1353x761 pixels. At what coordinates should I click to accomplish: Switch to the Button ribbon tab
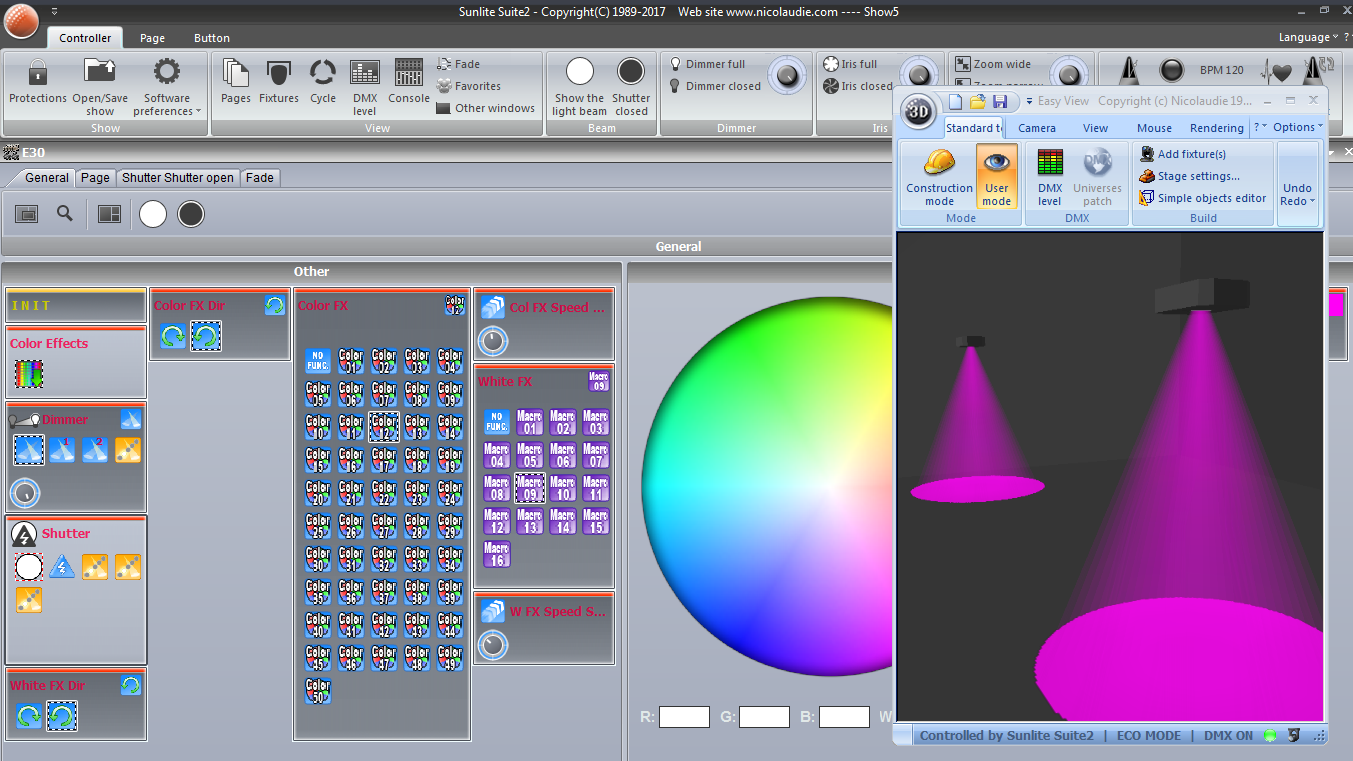point(212,38)
